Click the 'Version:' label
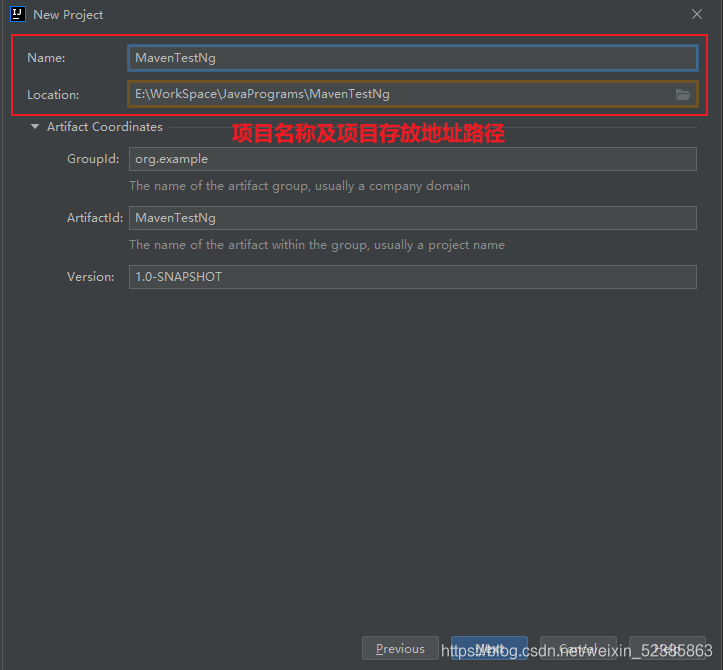 click(x=90, y=277)
